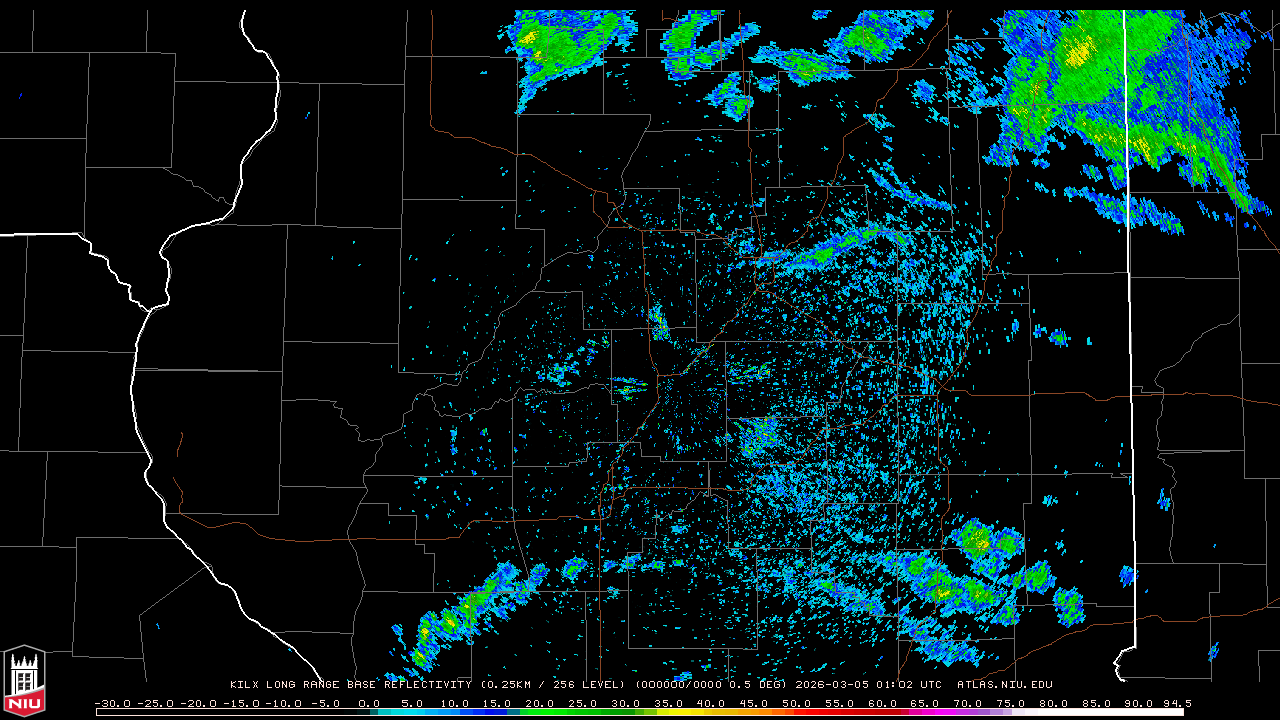Click the -30.0 label at scale start
This screenshot has width=1280, height=720.
pos(108,703)
